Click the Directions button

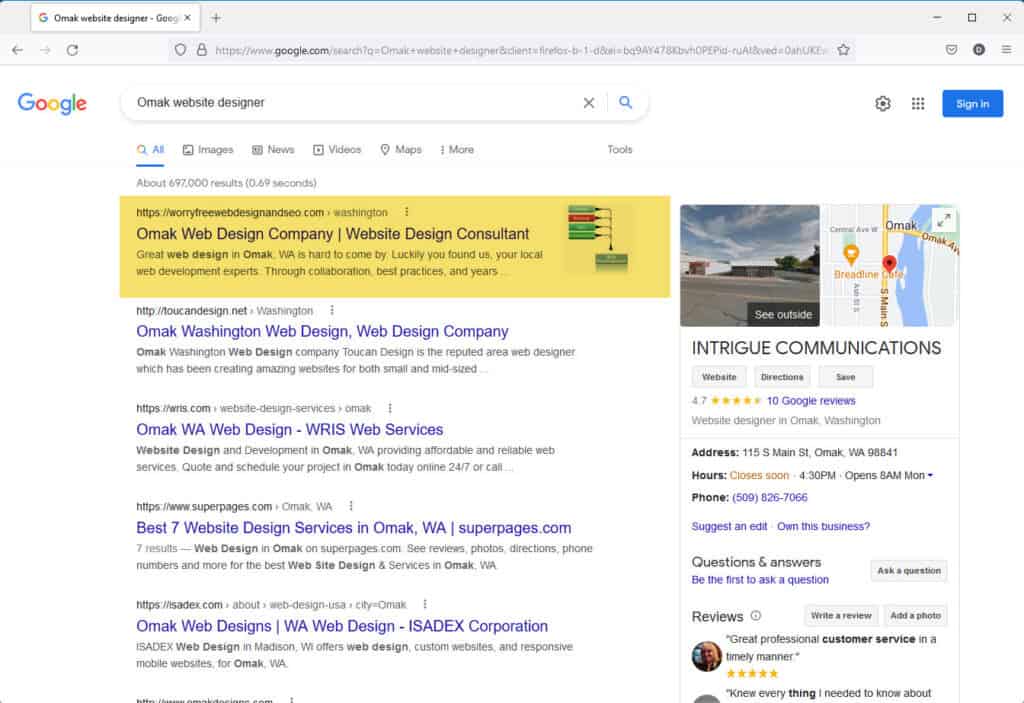[x=782, y=377]
